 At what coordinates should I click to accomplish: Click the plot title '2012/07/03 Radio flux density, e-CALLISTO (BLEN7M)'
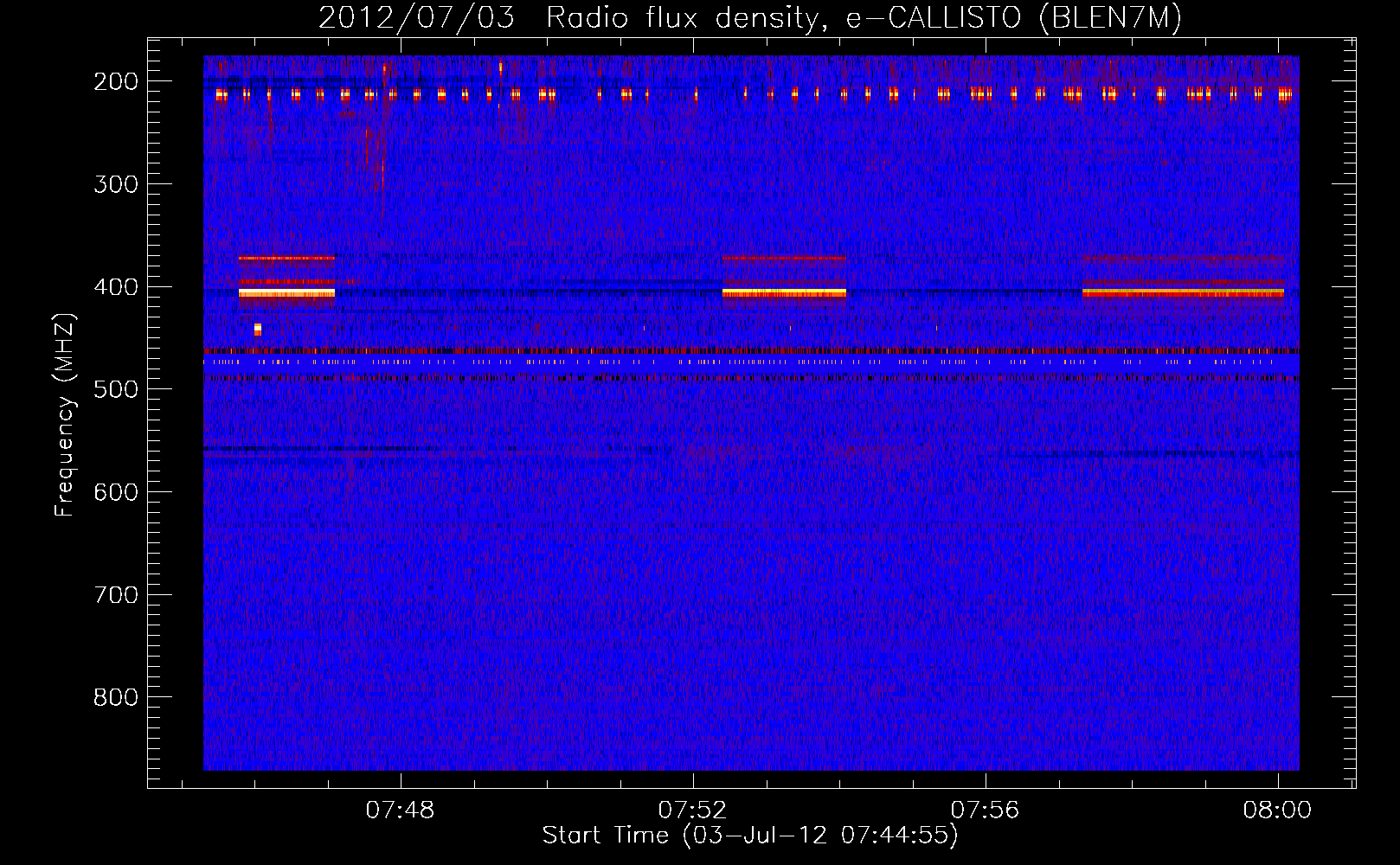pyautogui.click(x=750, y=18)
